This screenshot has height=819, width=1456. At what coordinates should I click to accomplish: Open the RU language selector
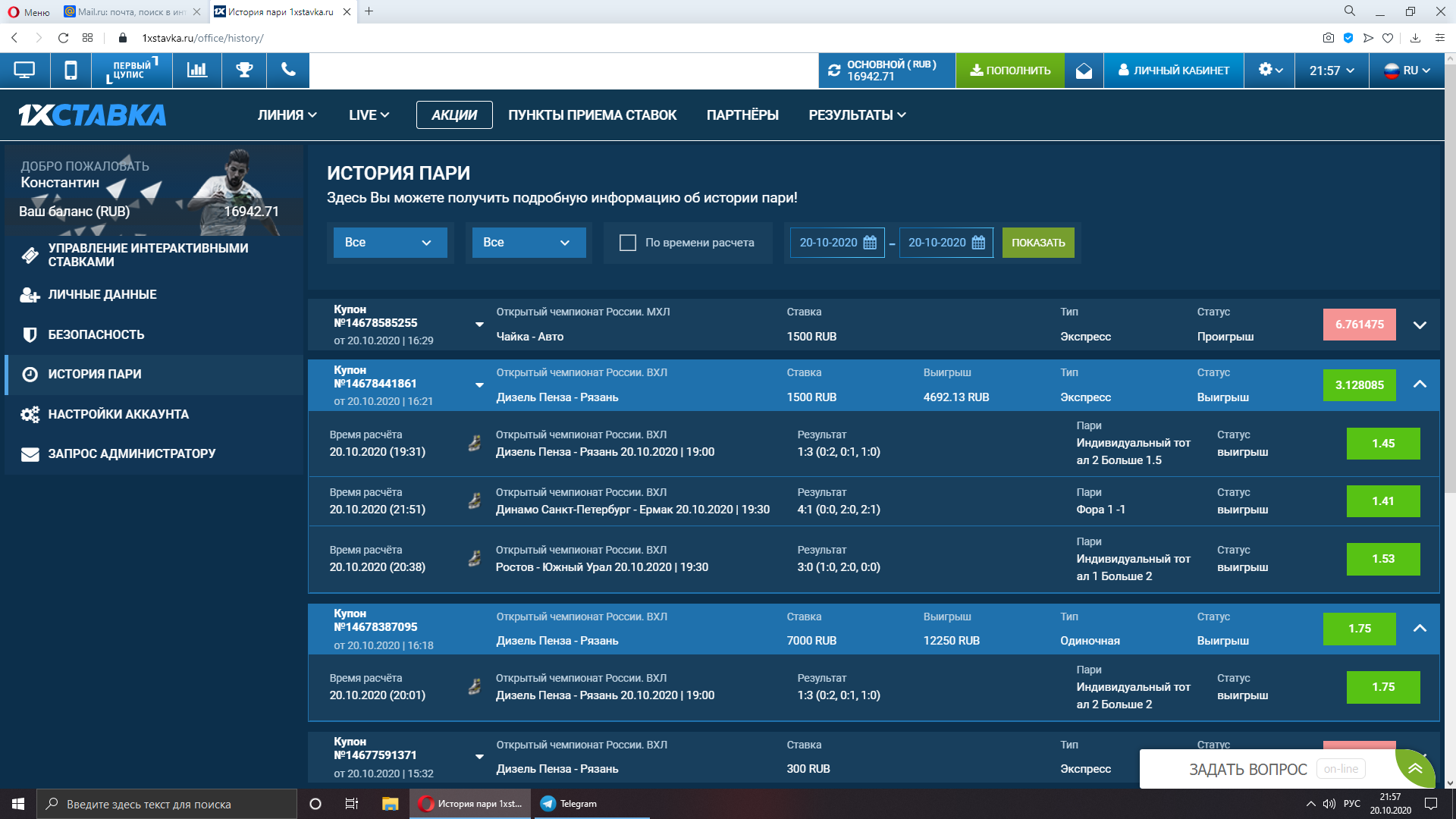(1407, 71)
